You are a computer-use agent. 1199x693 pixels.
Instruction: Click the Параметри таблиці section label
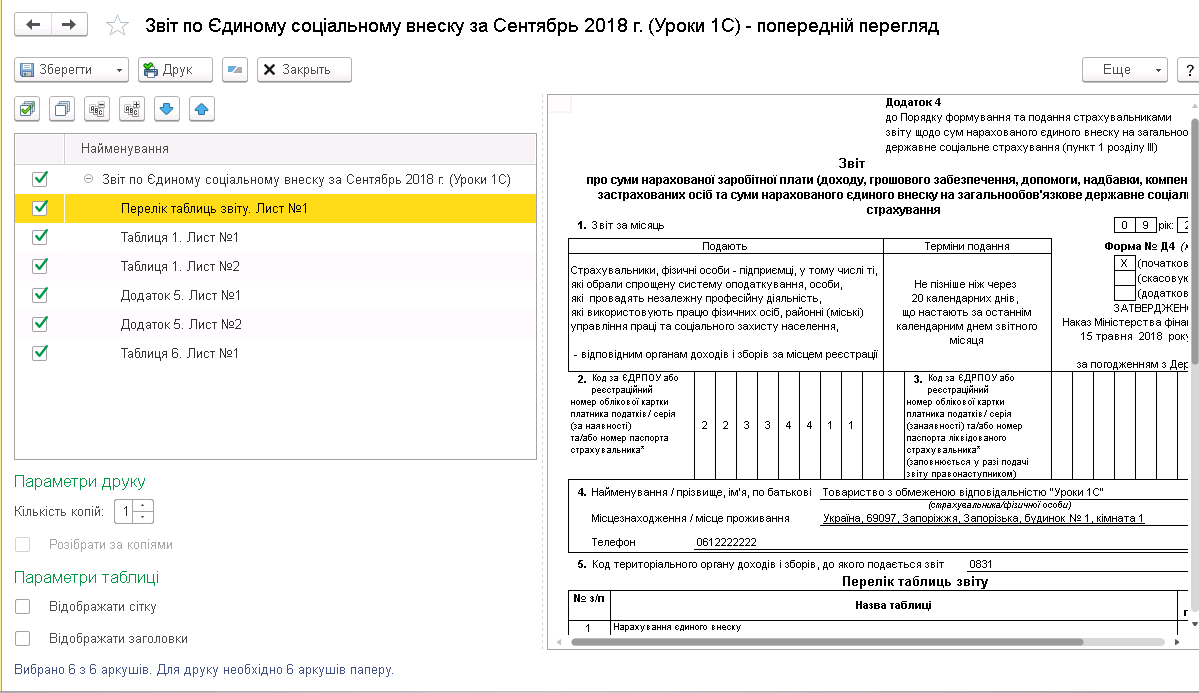click(x=86, y=578)
